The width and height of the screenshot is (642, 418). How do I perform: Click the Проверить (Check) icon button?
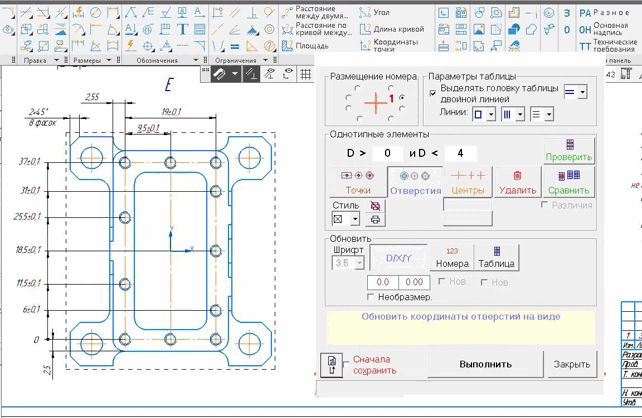pos(569,150)
